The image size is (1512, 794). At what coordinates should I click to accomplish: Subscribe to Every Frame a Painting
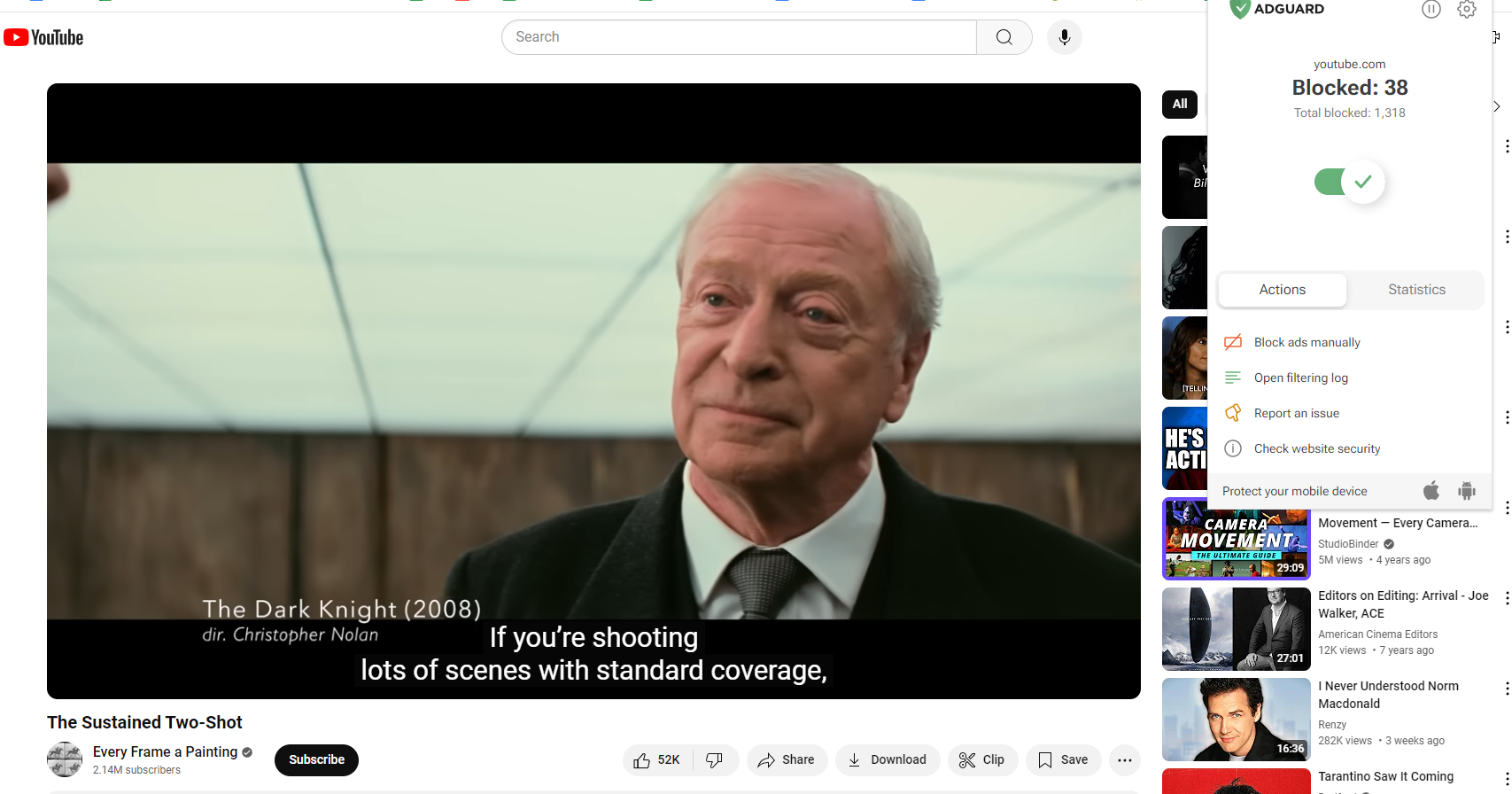[316, 760]
